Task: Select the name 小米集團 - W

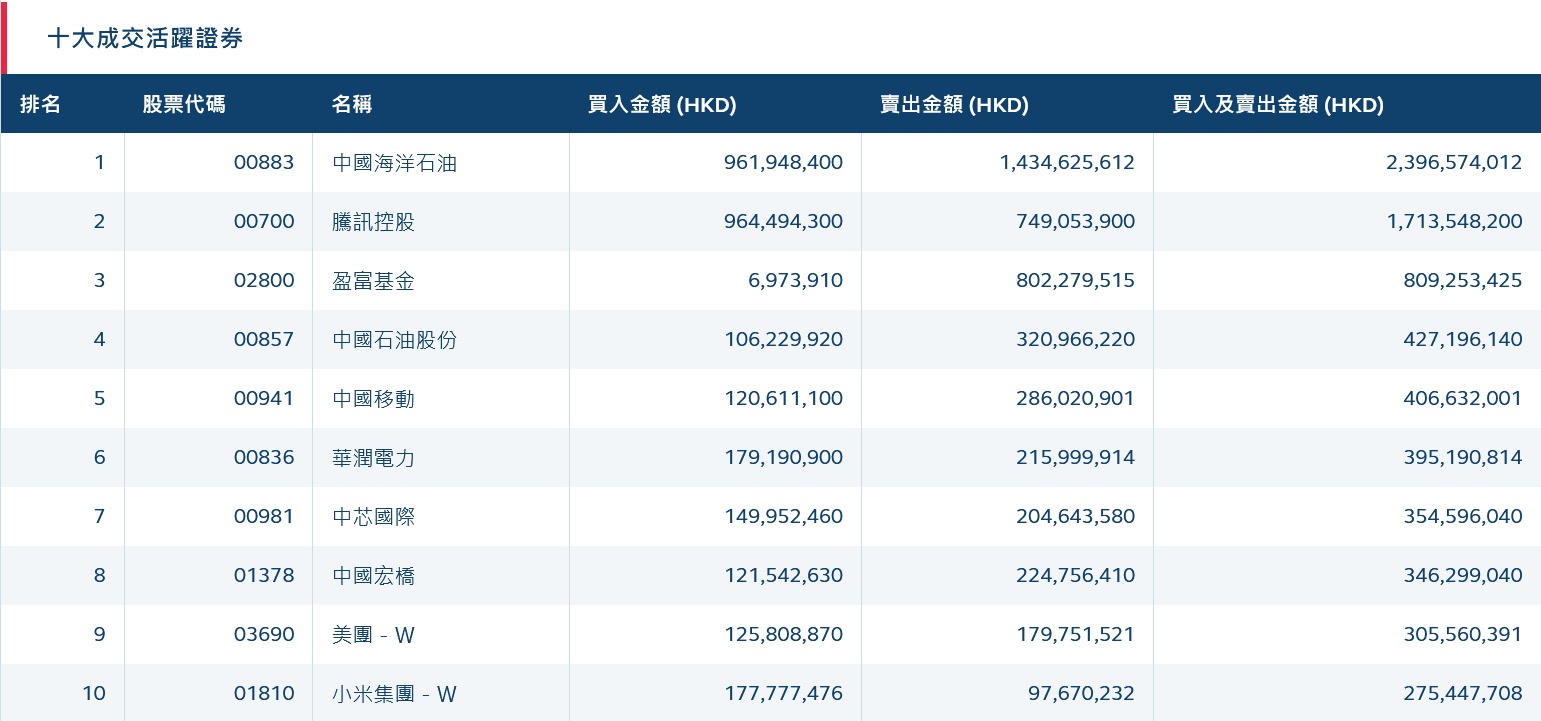Action: click(x=394, y=693)
